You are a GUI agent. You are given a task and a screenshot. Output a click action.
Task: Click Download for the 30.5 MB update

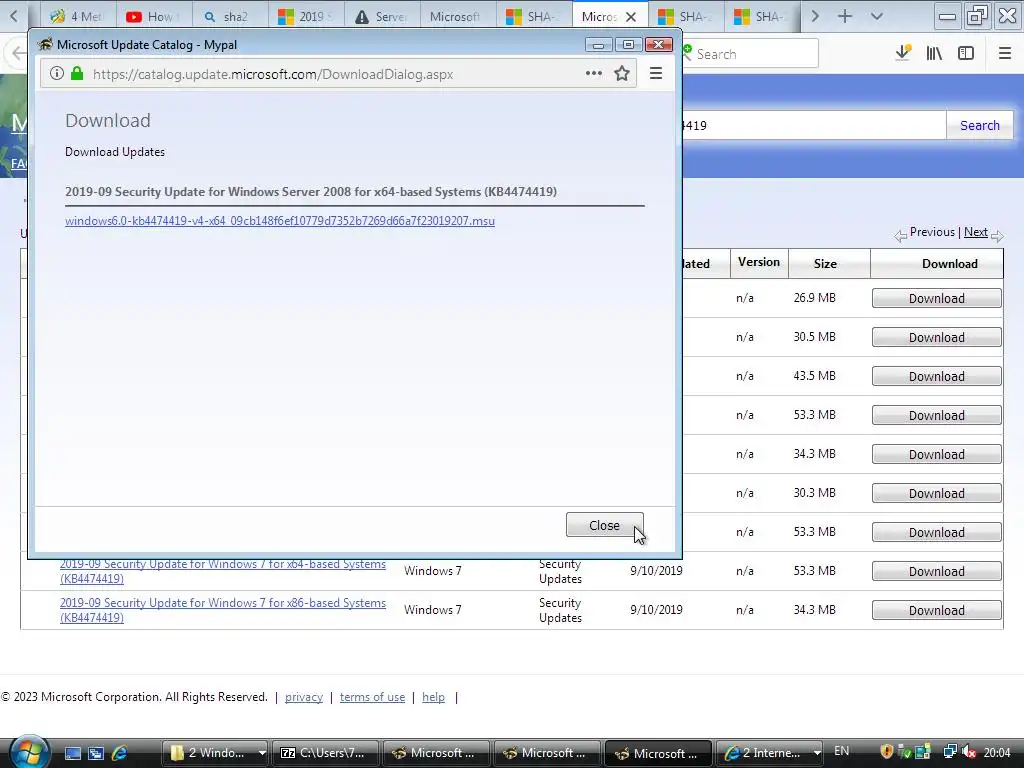click(936, 338)
